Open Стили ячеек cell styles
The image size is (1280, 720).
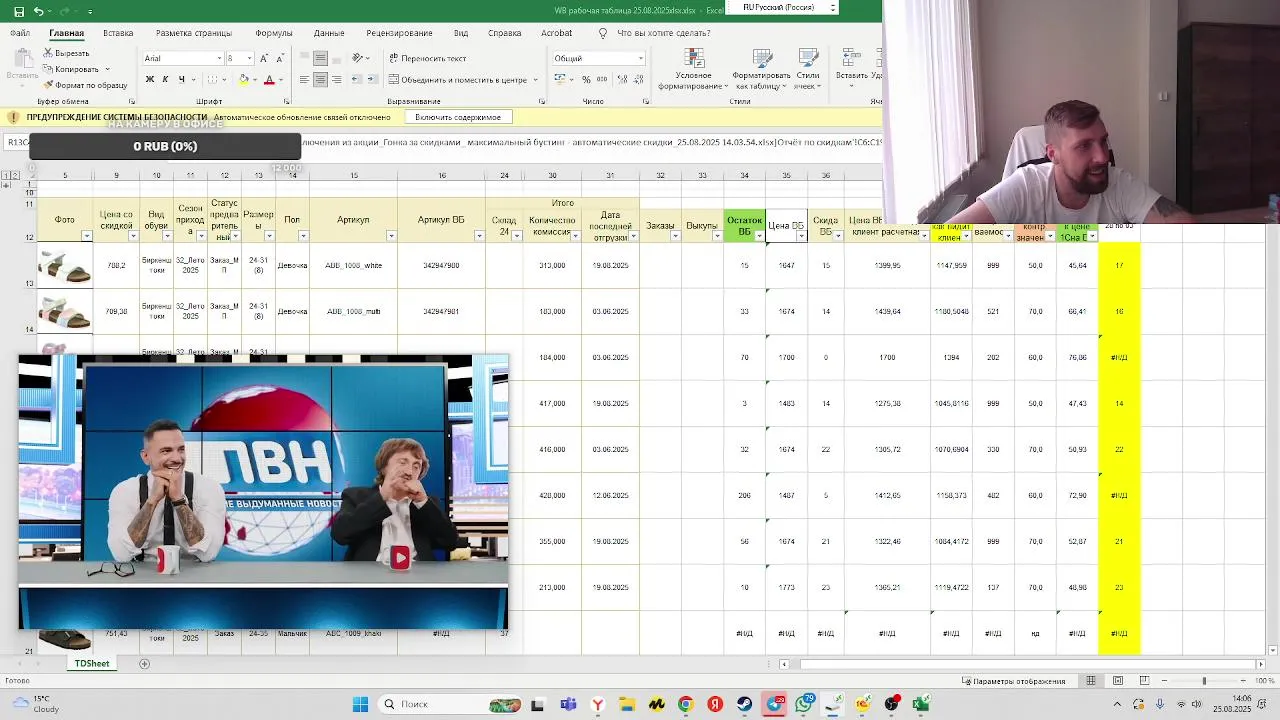807,70
